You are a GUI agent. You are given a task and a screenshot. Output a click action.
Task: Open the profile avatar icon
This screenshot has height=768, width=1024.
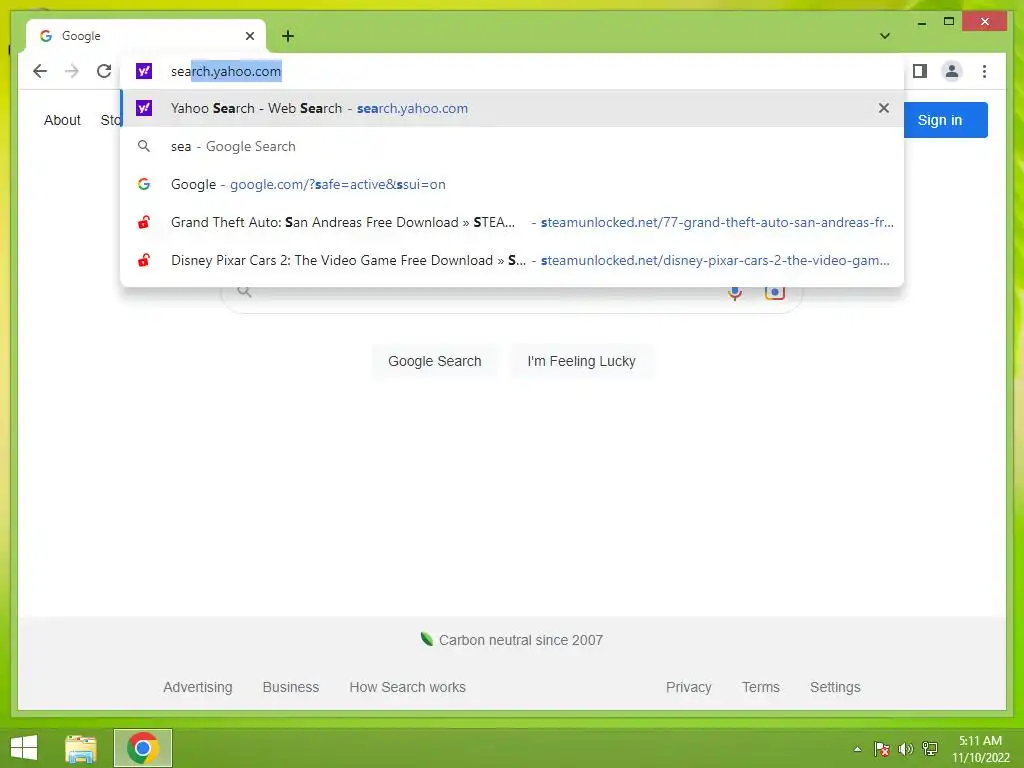tap(952, 71)
